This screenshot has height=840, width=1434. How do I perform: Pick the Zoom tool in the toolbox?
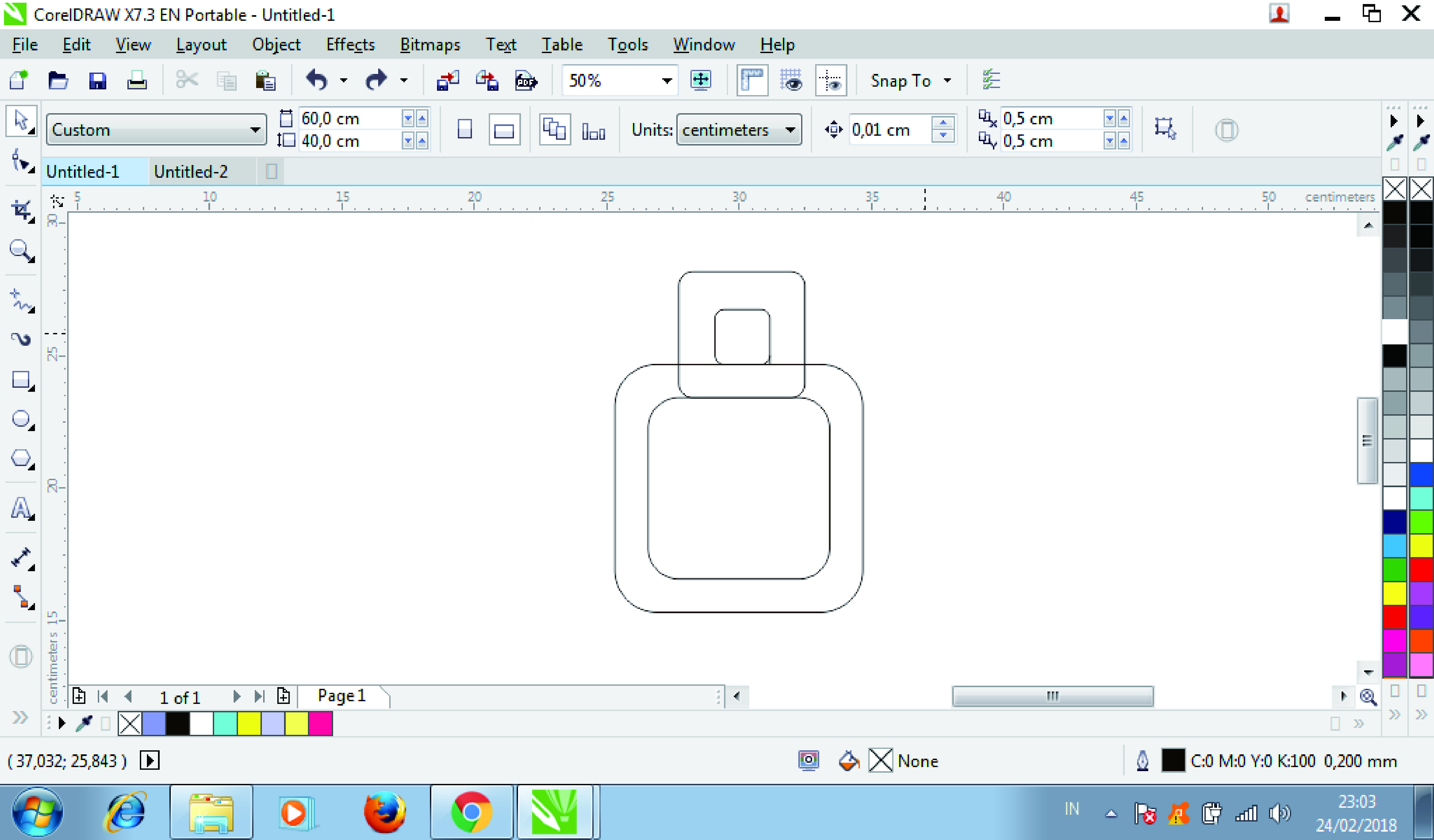(x=21, y=250)
